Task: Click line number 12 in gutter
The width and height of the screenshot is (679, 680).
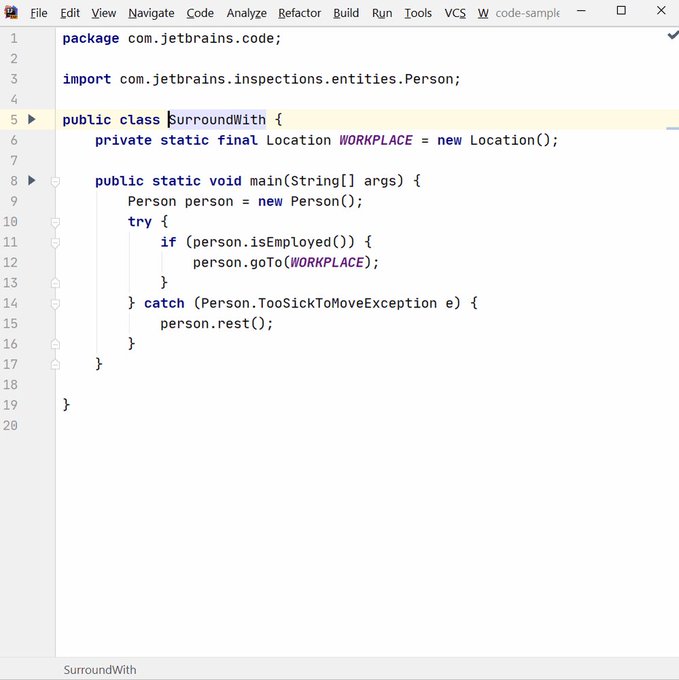Action: click(10, 262)
